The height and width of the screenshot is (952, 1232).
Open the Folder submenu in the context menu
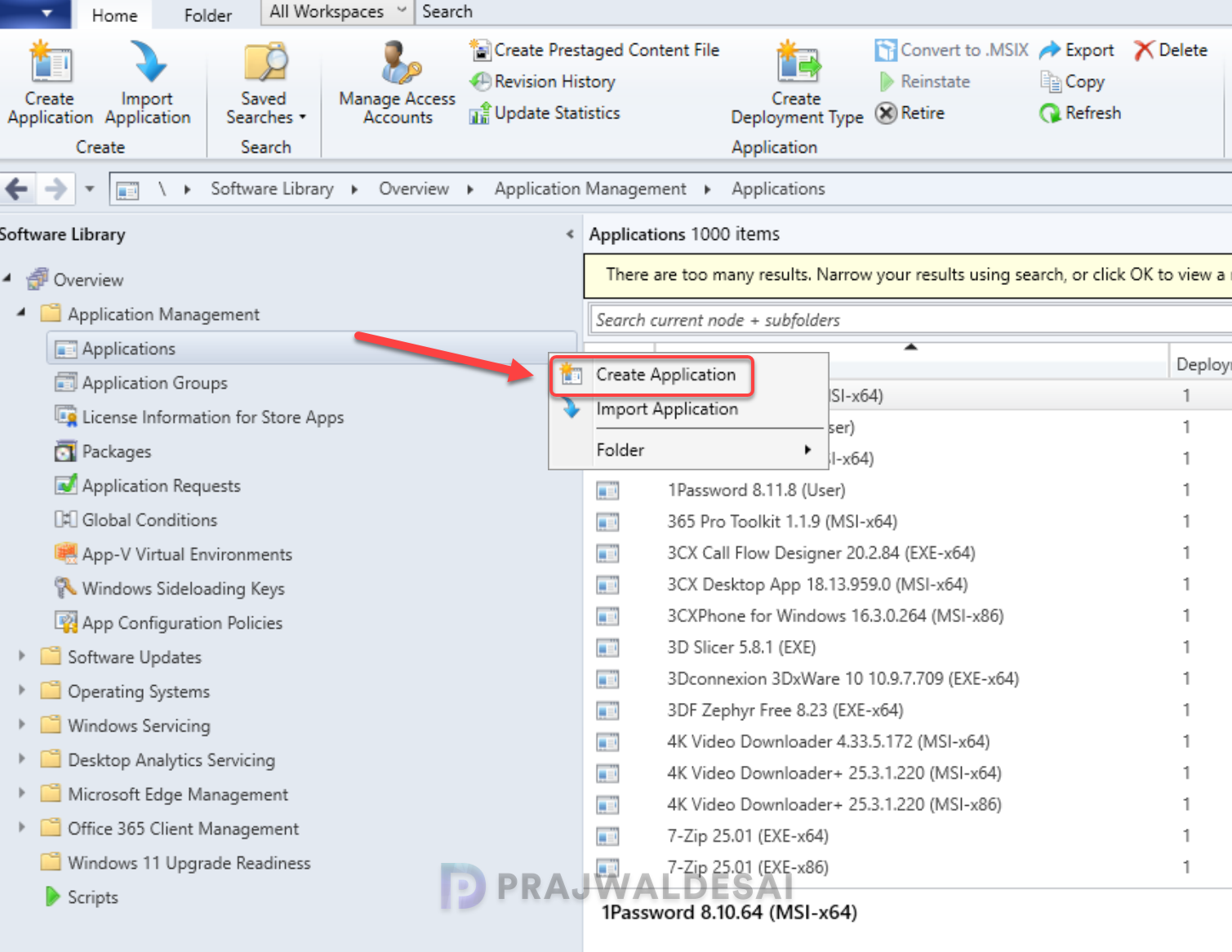coord(688,450)
